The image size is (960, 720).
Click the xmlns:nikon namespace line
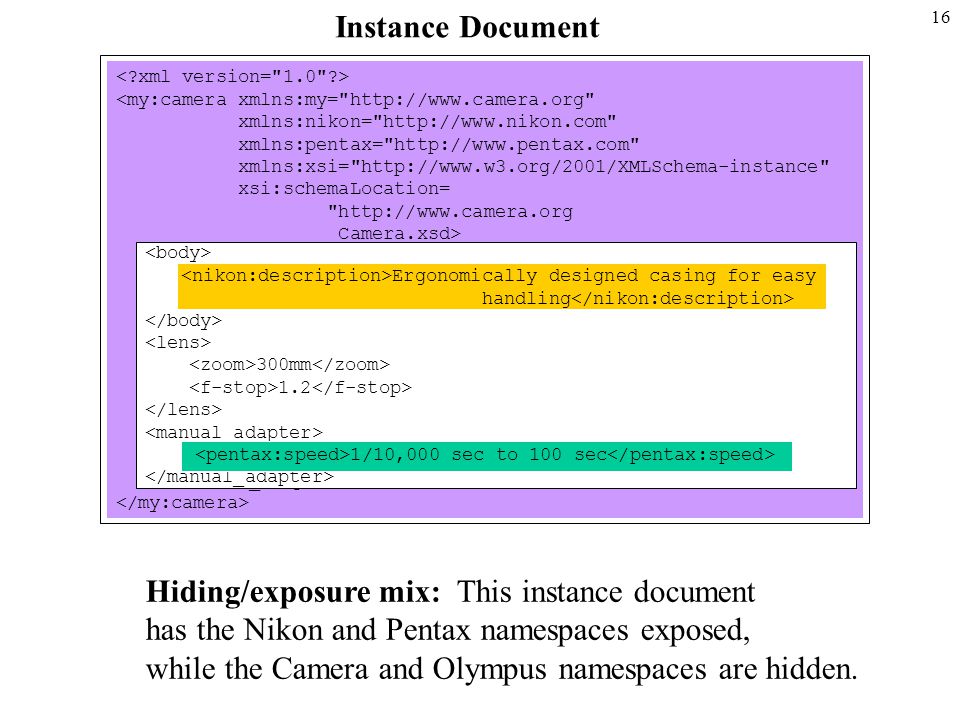tap(427, 122)
